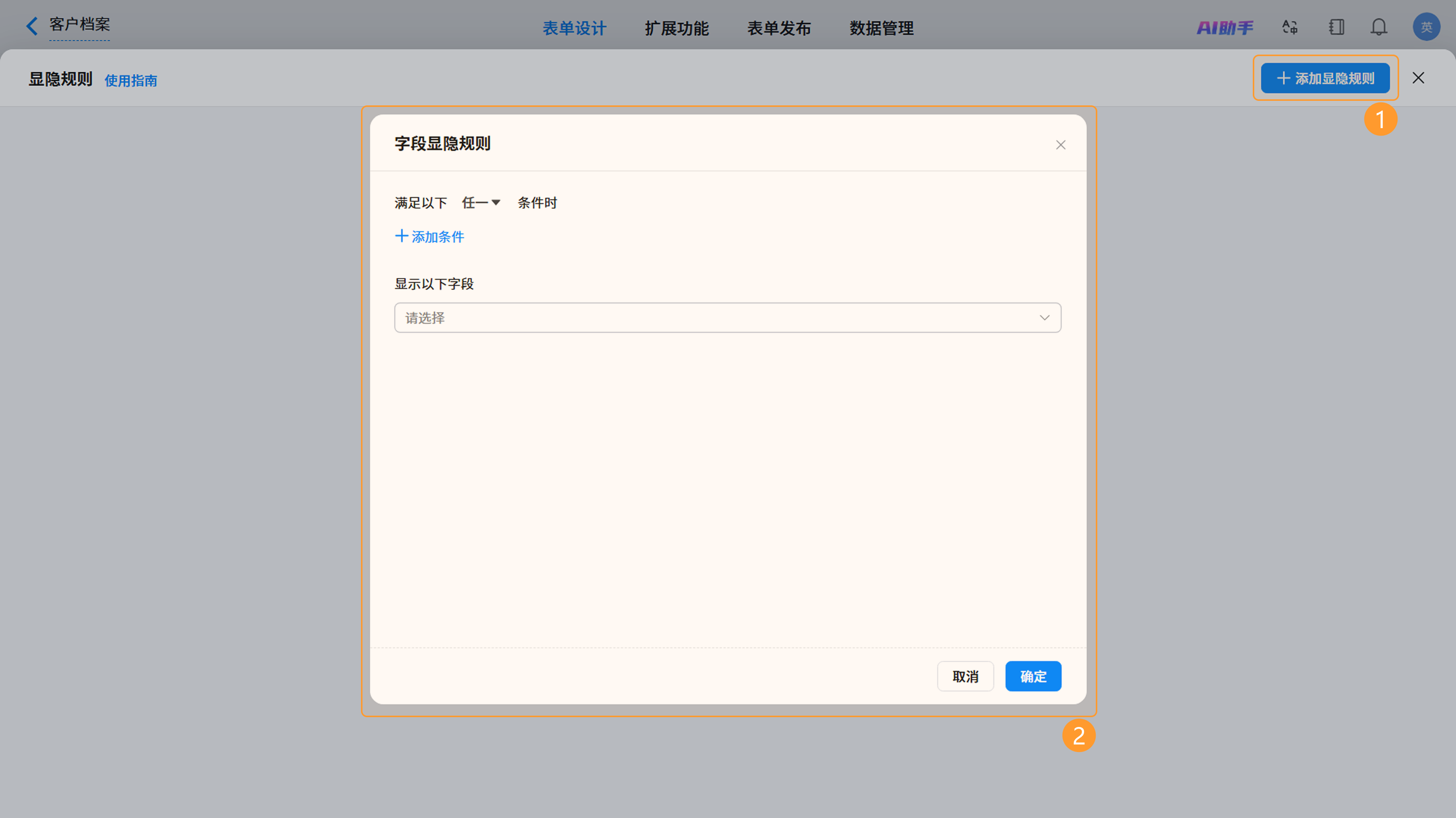Confirm with the 确定 button
The height and width of the screenshot is (818, 1456).
(x=1032, y=676)
